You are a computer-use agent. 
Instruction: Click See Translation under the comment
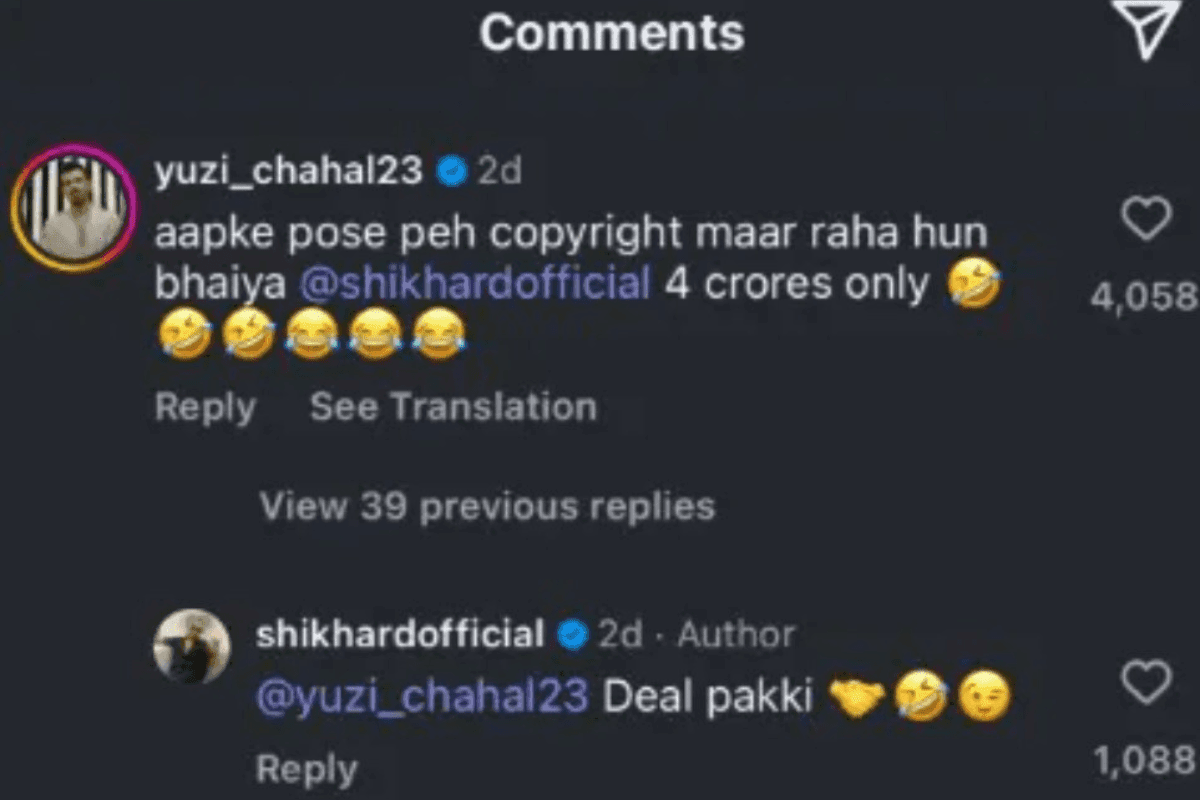[453, 407]
